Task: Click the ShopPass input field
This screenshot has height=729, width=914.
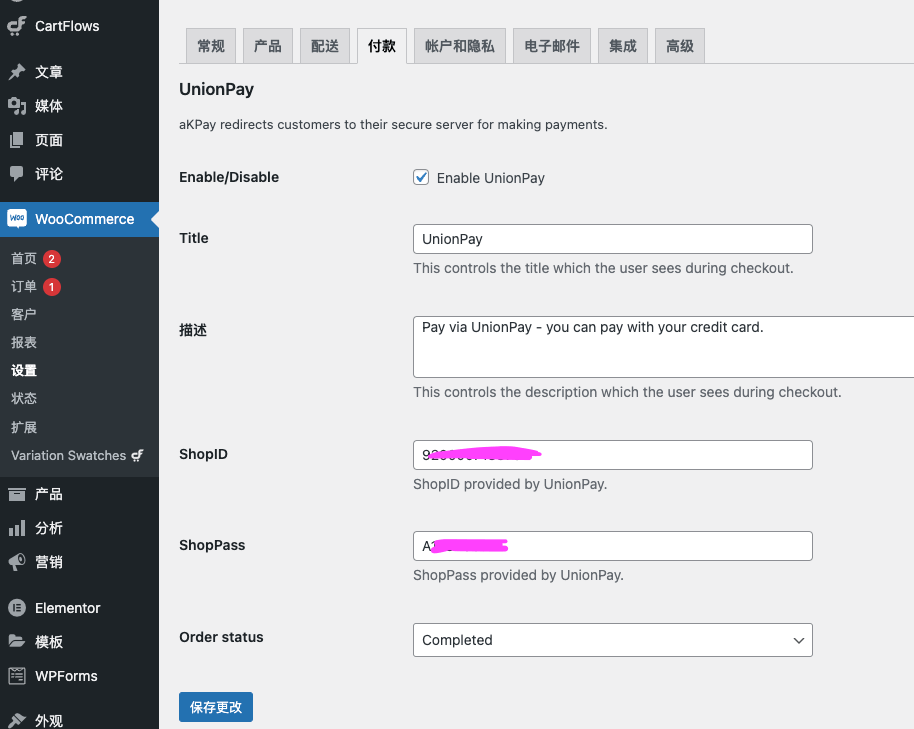Action: pyautogui.click(x=613, y=546)
